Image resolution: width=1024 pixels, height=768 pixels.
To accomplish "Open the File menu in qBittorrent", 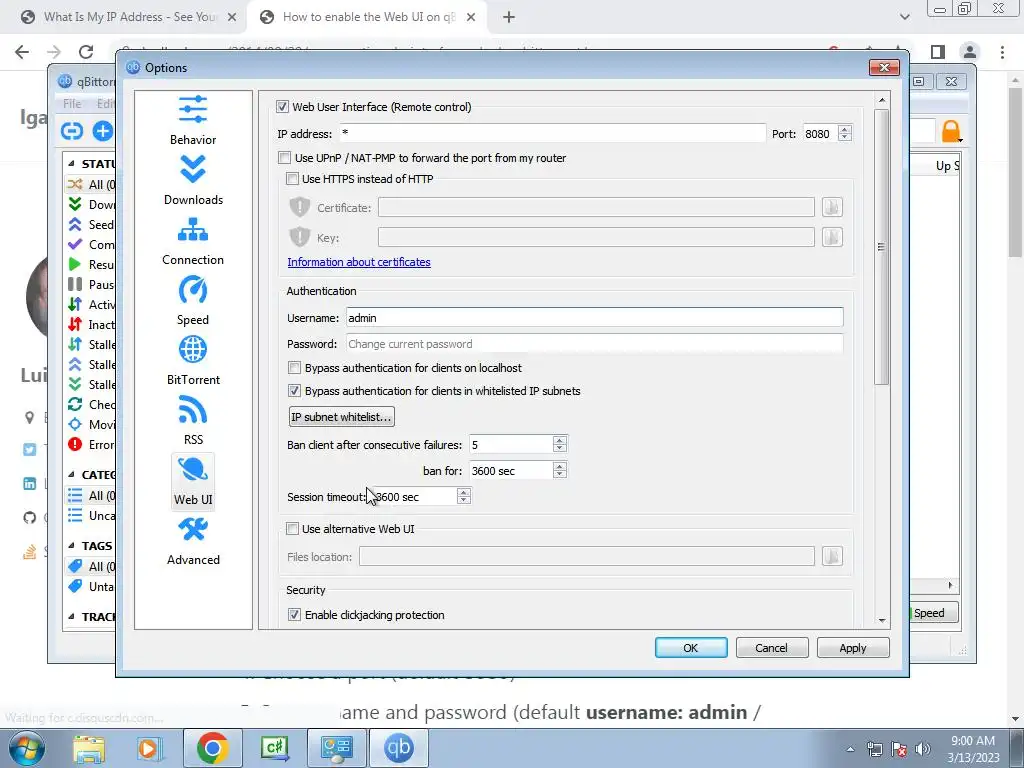I will 72,103.
